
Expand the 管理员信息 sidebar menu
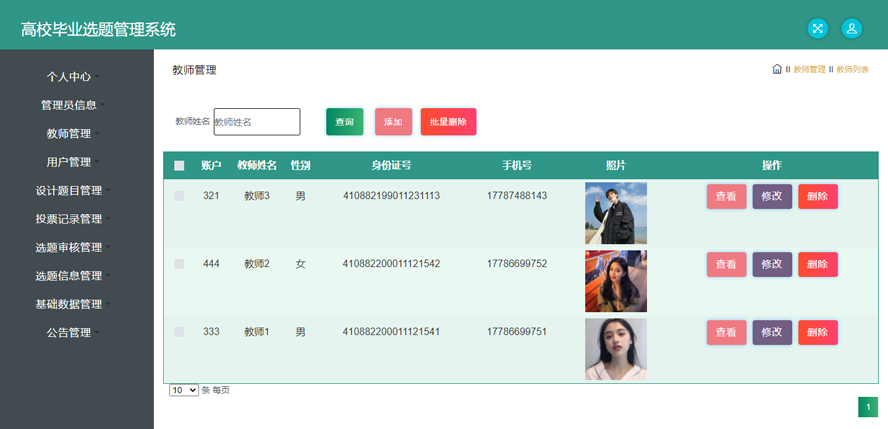[70, 105]
